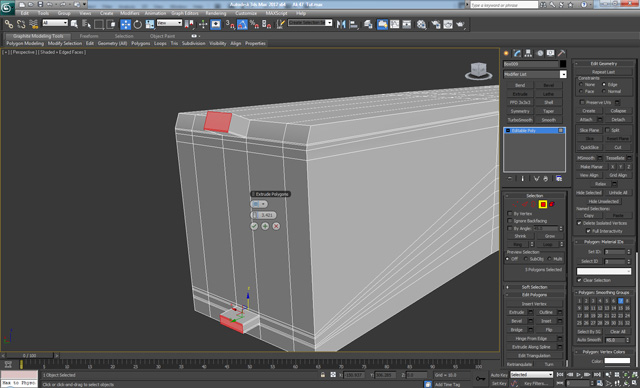Toggle Preserve UVs checkbox
640x388 pixels.
point(582,102)
